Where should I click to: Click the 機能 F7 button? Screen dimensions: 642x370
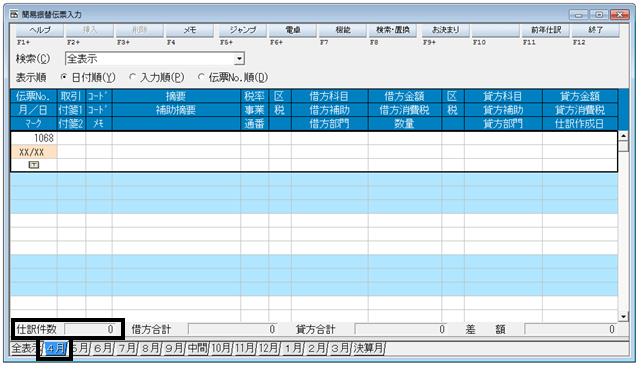point(343,30)
